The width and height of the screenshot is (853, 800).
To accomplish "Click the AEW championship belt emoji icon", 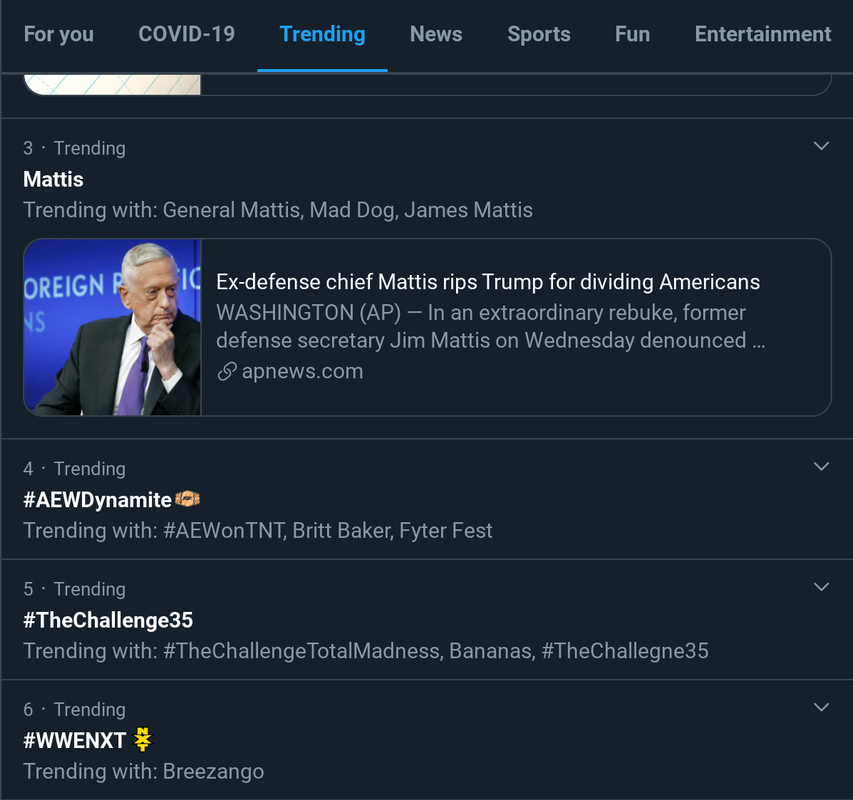I will (x=188, y=499).
